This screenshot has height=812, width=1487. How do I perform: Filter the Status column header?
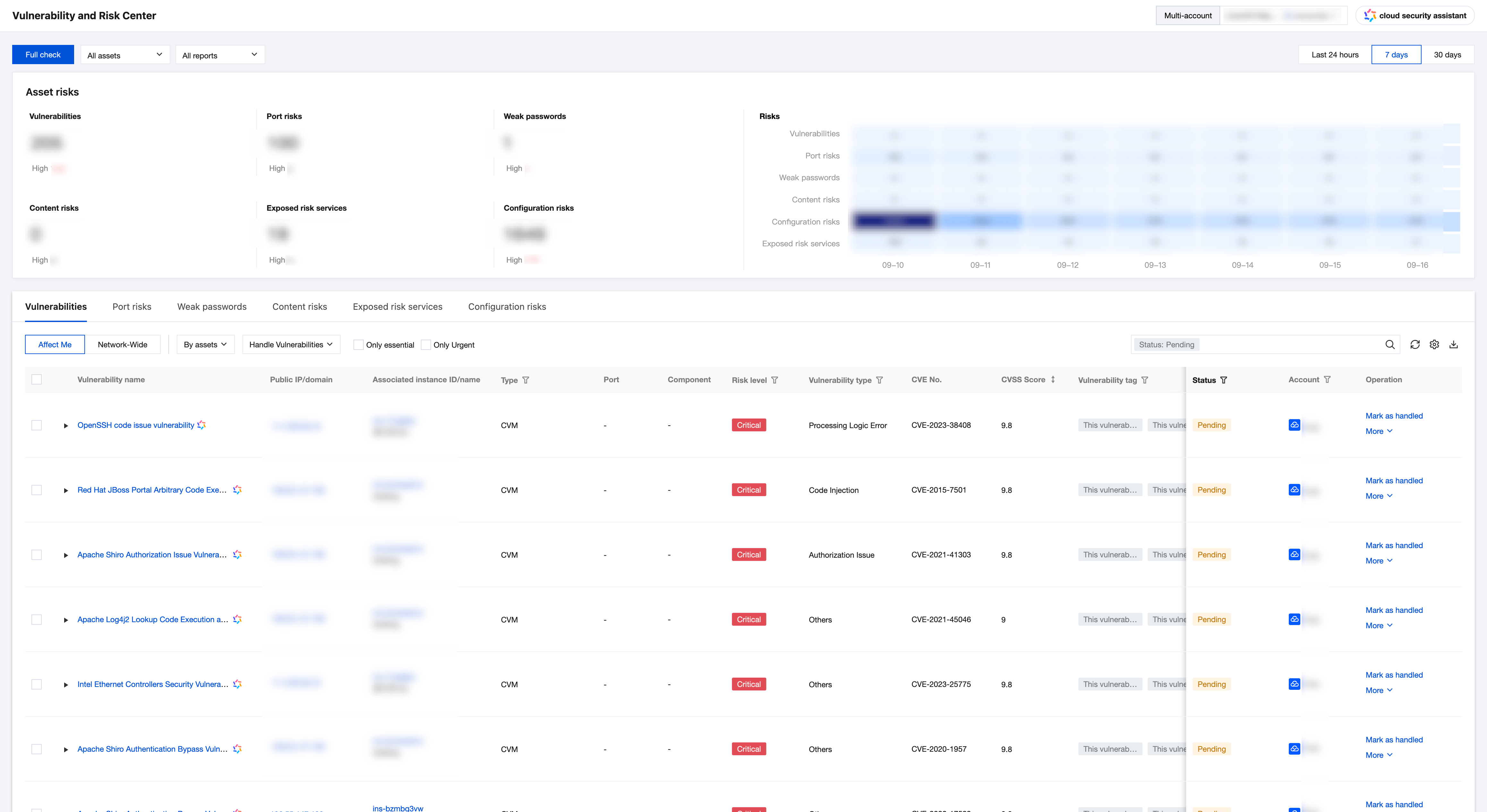[1224, 380]
